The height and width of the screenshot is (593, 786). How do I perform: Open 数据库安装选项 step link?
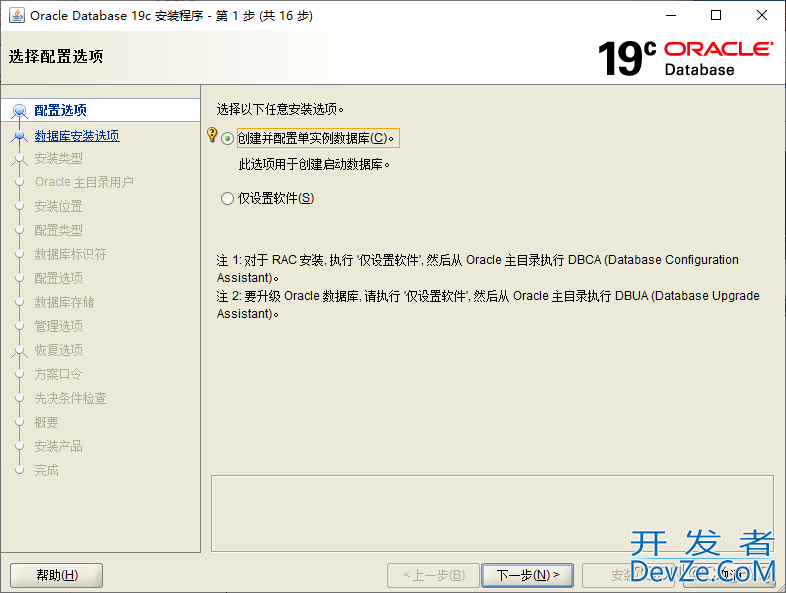tap(77, 136)
